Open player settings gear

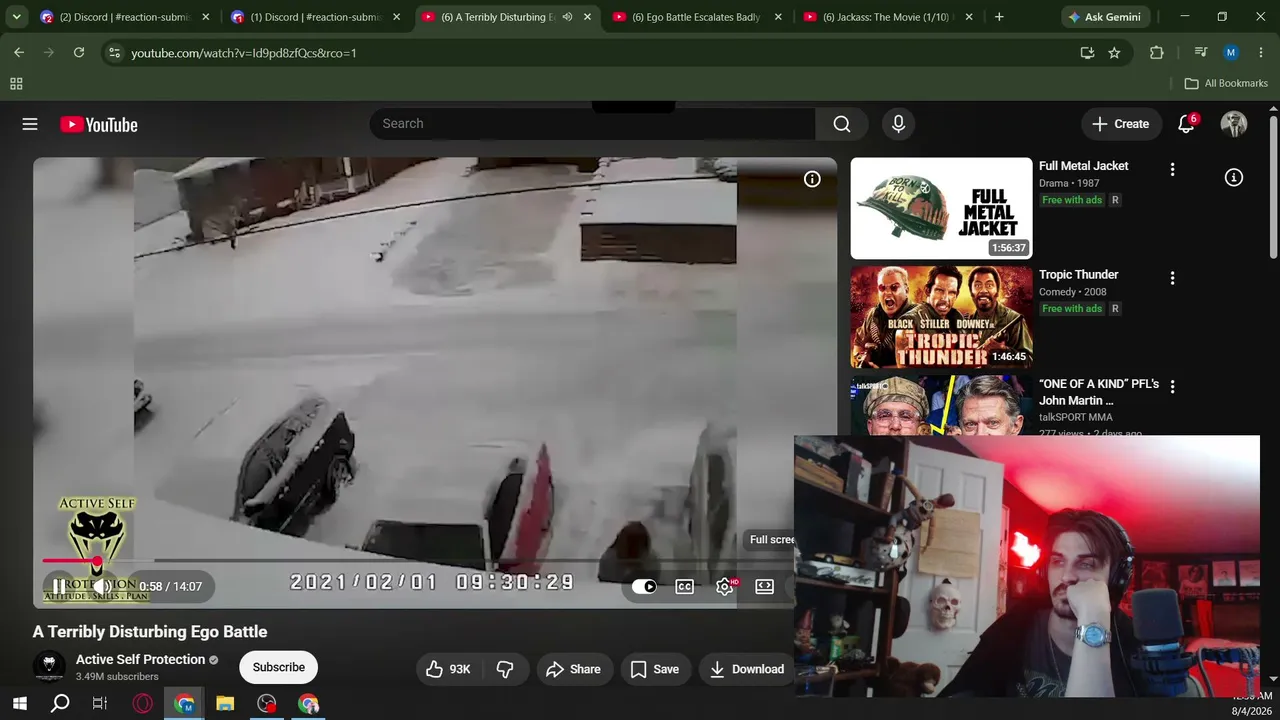coord(725,587)
